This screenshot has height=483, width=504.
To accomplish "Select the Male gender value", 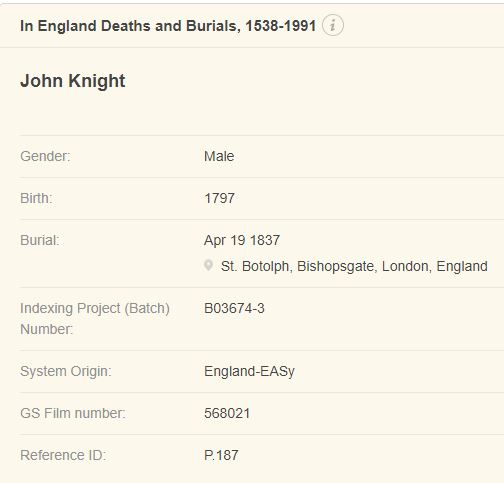I will point(219,156).
